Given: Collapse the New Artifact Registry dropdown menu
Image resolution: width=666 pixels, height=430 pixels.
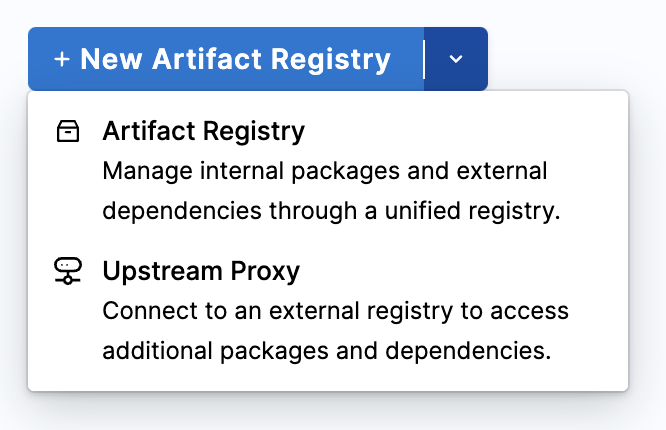Looking at the screenshot, I should 456,59.
